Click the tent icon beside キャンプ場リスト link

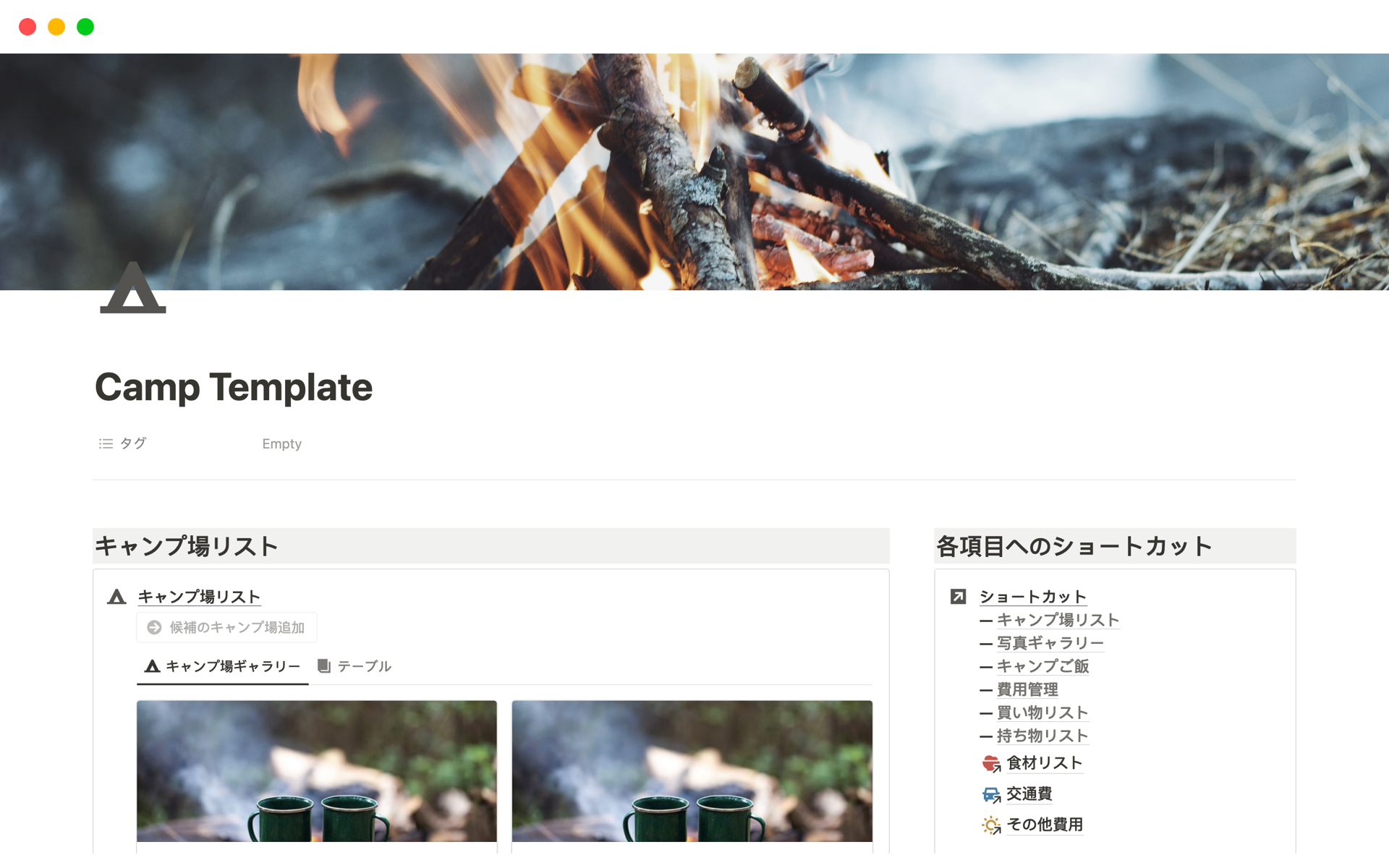click(116, 597)
